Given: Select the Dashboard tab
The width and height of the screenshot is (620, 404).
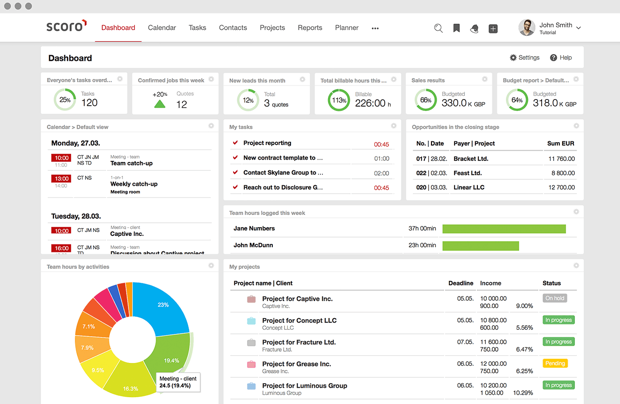Looking at the screenshot, I should [118, 28].
